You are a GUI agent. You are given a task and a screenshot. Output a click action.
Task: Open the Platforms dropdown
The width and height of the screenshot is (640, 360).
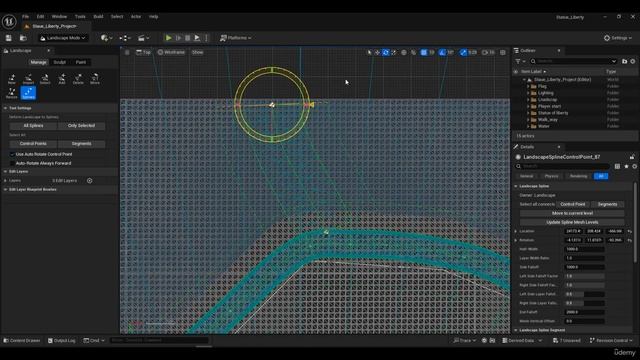point(236,38)
